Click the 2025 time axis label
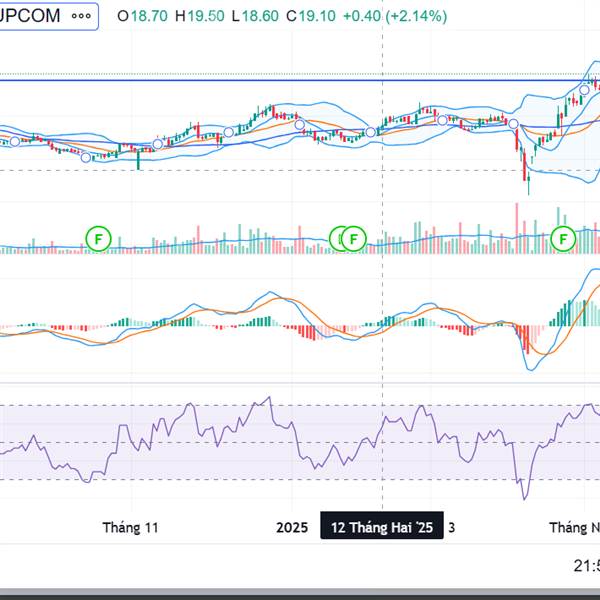The height and width of the screenshot is (600, 600). point(292,527)
